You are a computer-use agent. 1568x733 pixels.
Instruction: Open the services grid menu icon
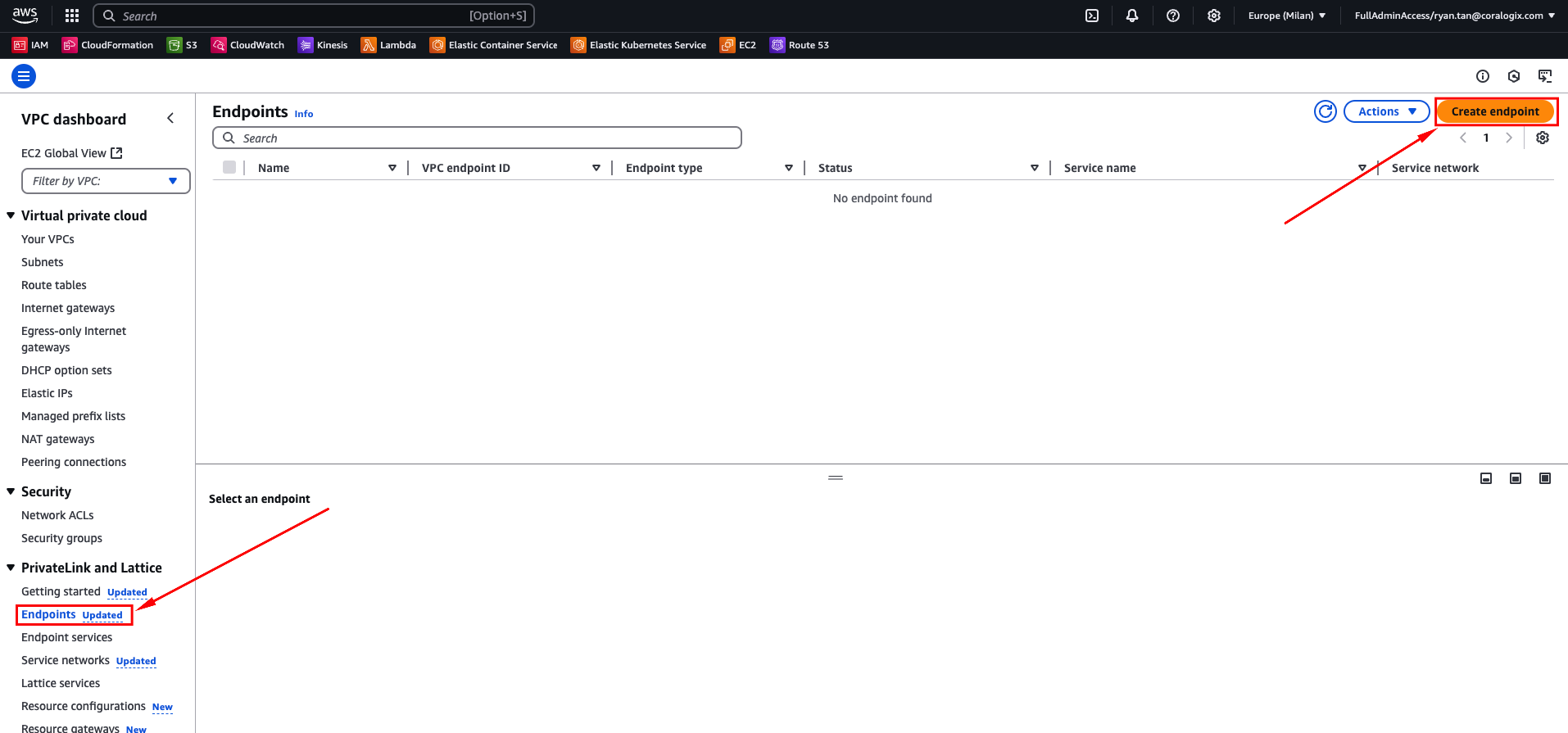(72, 16)
